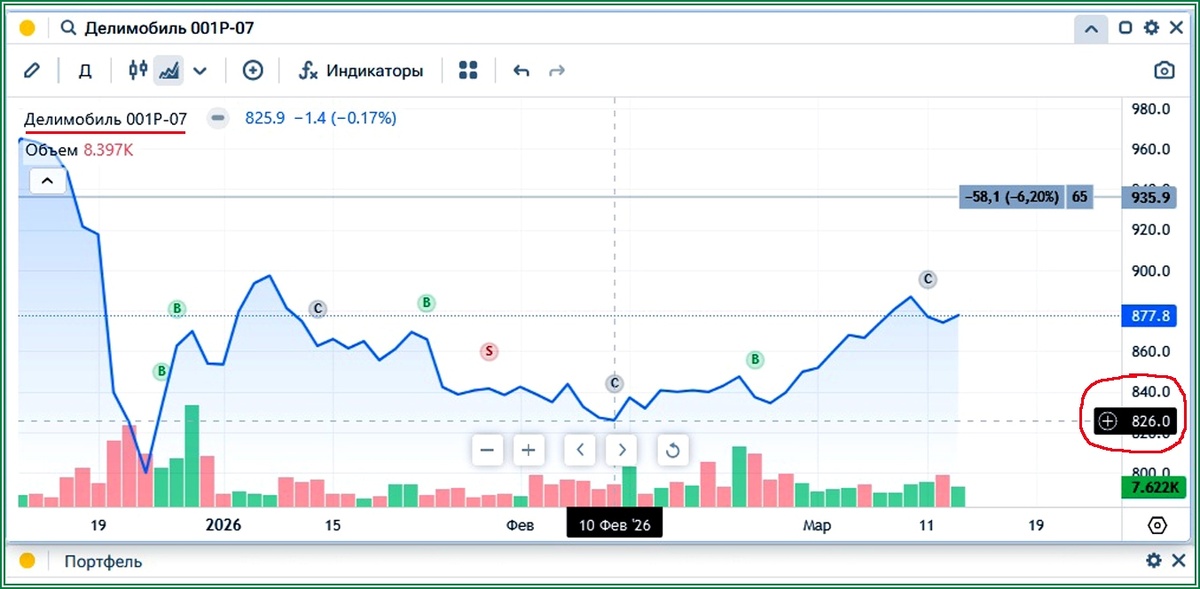Open chart widget settings gear
1200x589 pixels.
click(1151, 28)
